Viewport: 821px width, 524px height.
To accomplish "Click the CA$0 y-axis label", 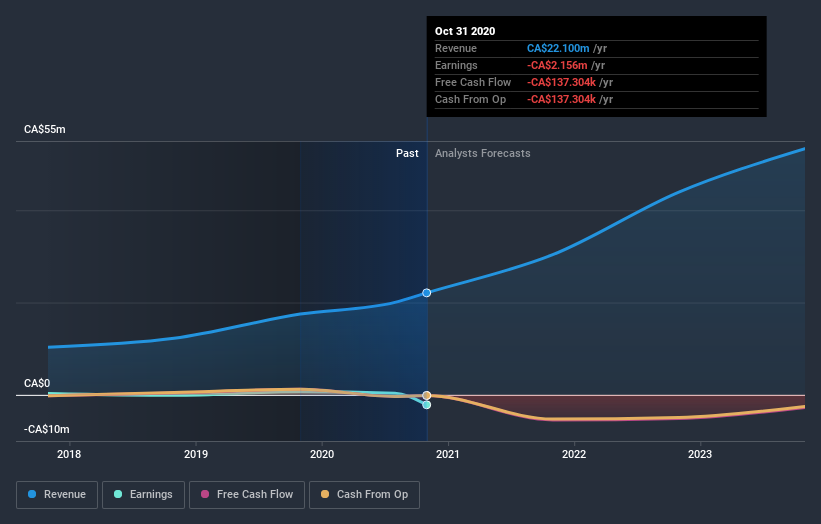I will coord(37,383).
